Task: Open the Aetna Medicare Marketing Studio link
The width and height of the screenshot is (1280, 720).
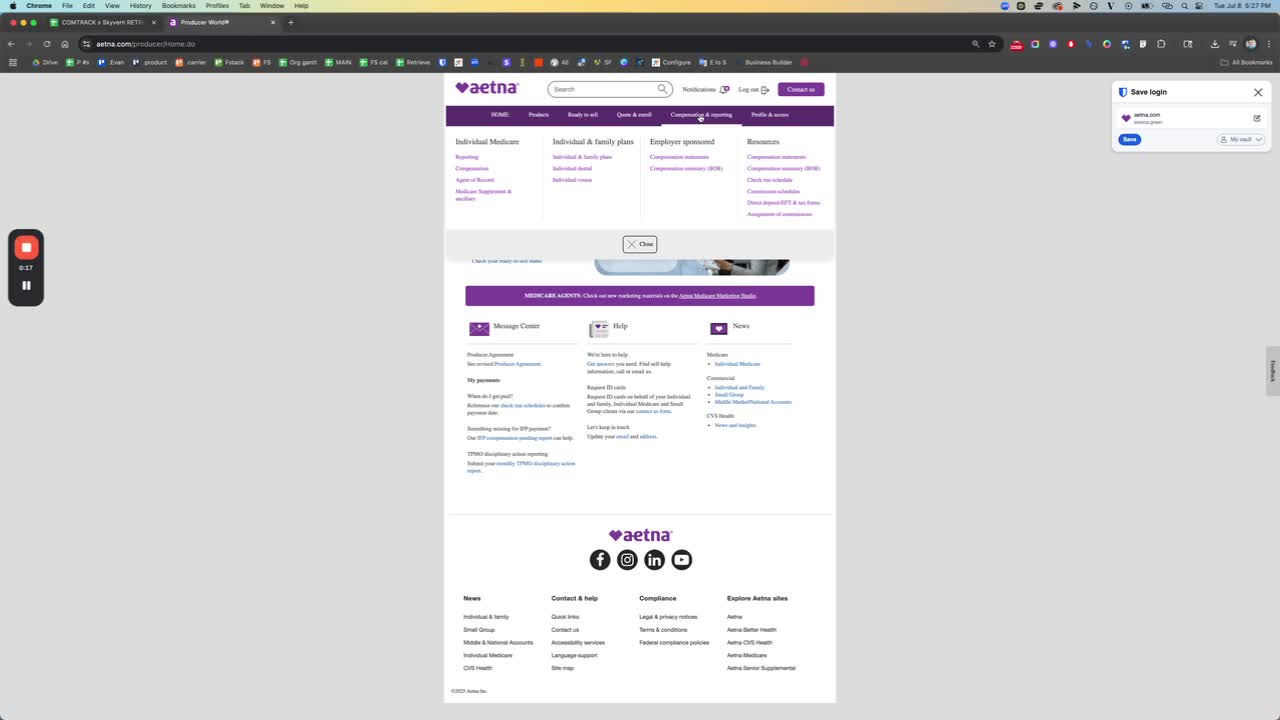Action: coord(717,296)
